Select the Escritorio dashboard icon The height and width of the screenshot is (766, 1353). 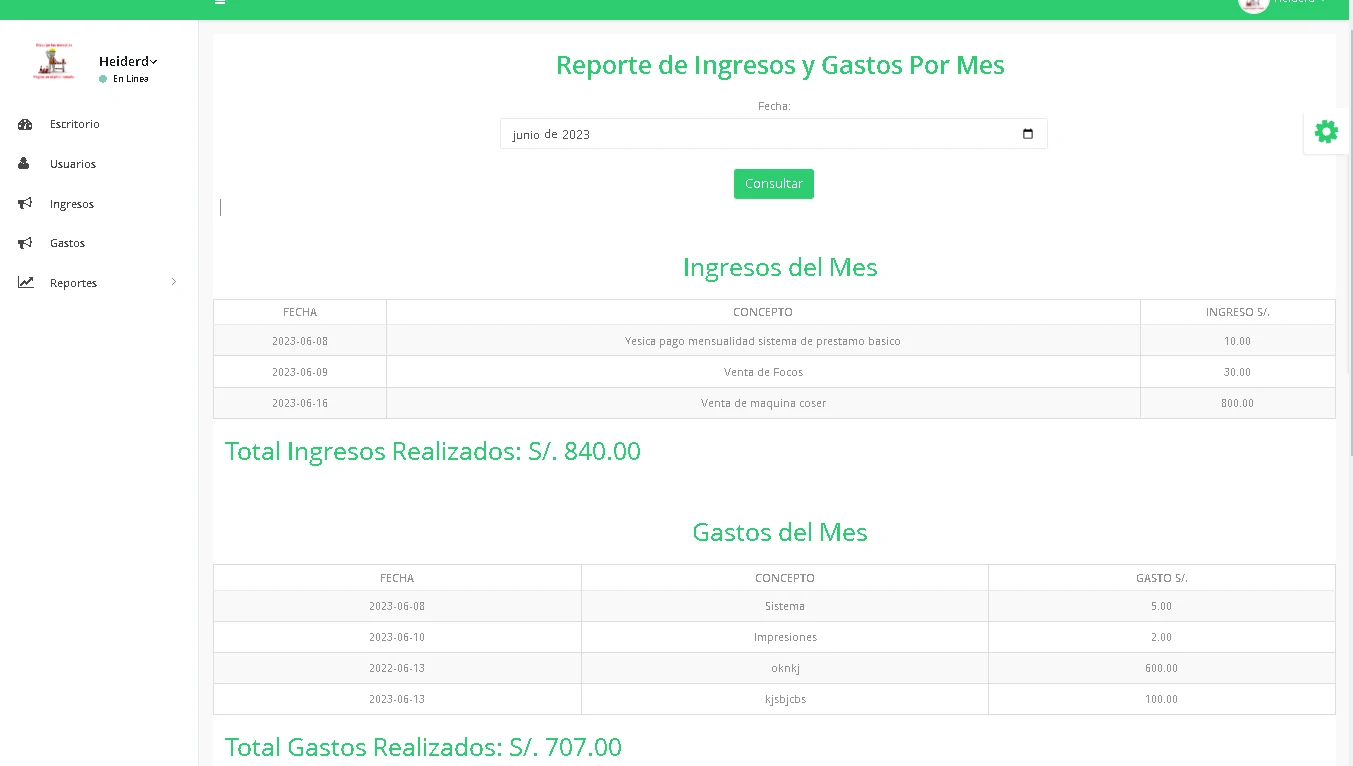pyautogui.click(x=25, y=124)
